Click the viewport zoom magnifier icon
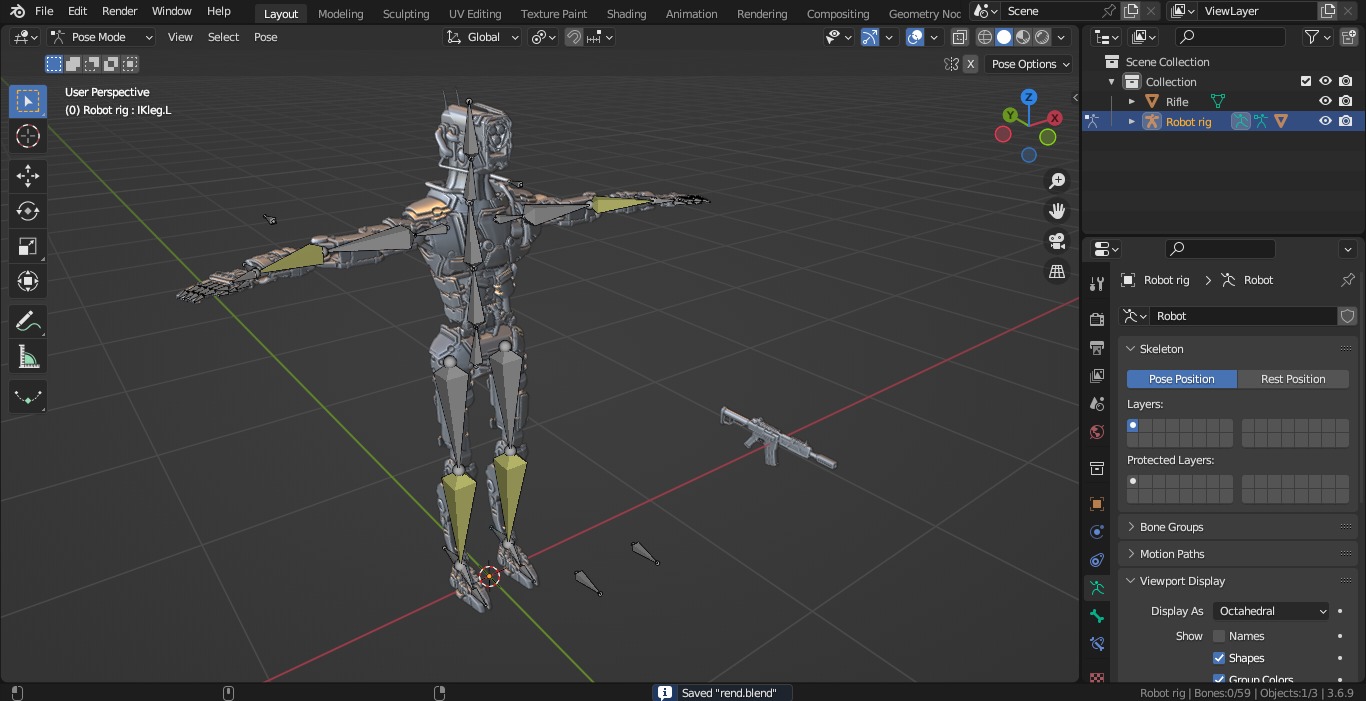This screenshot has height=701, width=1366. 1057,181
